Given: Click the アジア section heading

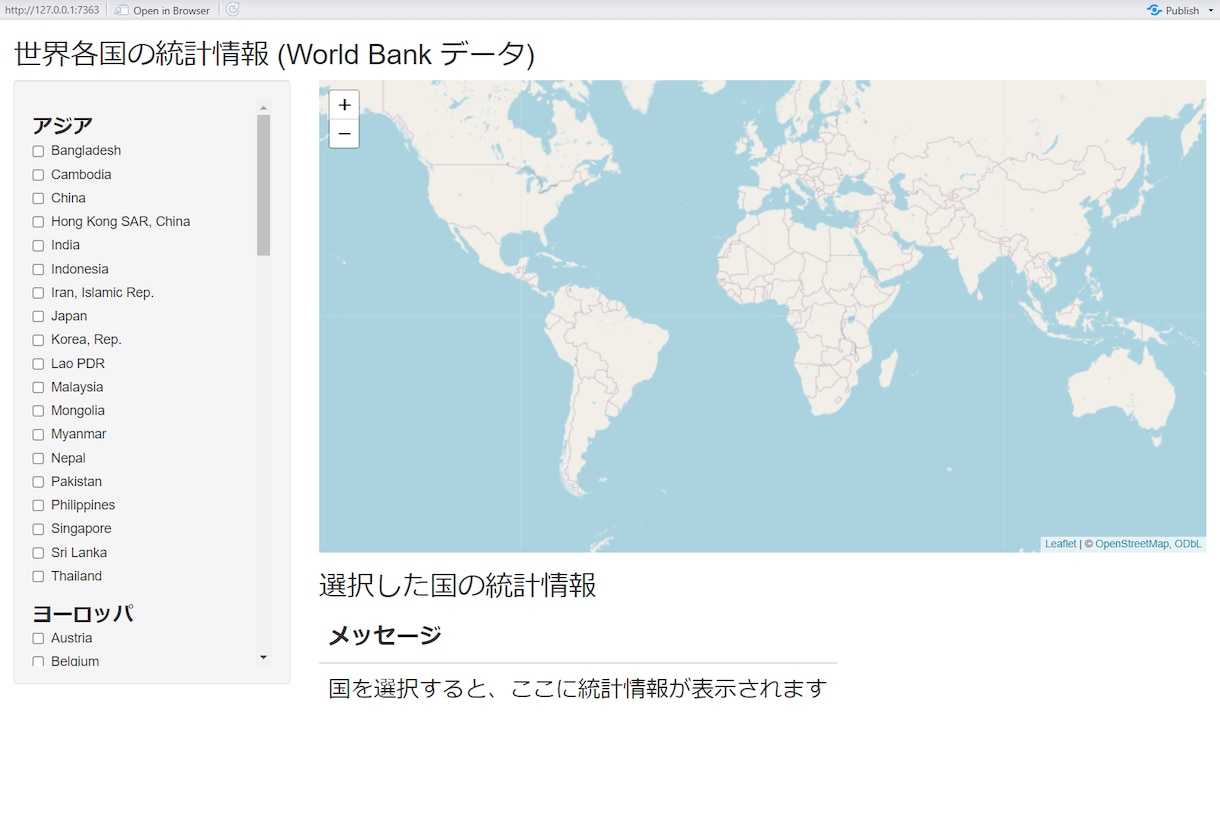Looking at the screenshot, I should (x=62, y=125).
